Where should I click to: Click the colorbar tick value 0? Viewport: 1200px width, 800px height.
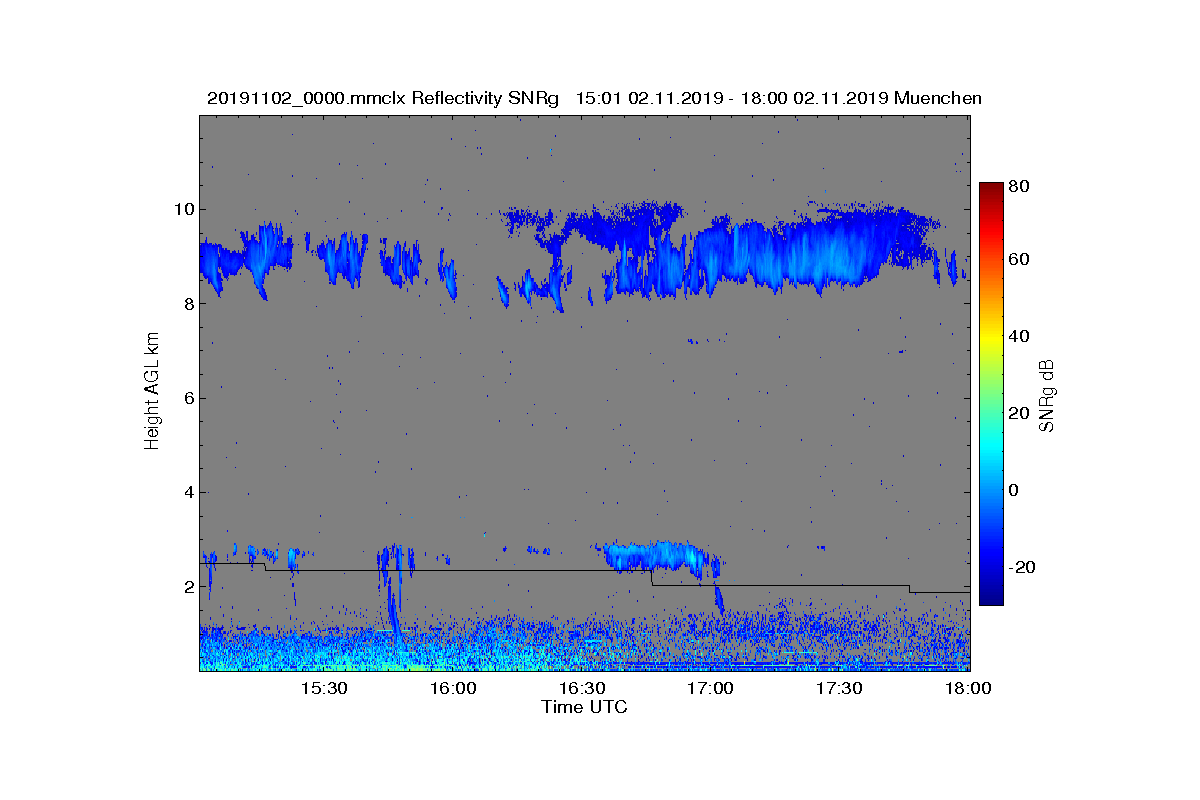[1016, 490]
